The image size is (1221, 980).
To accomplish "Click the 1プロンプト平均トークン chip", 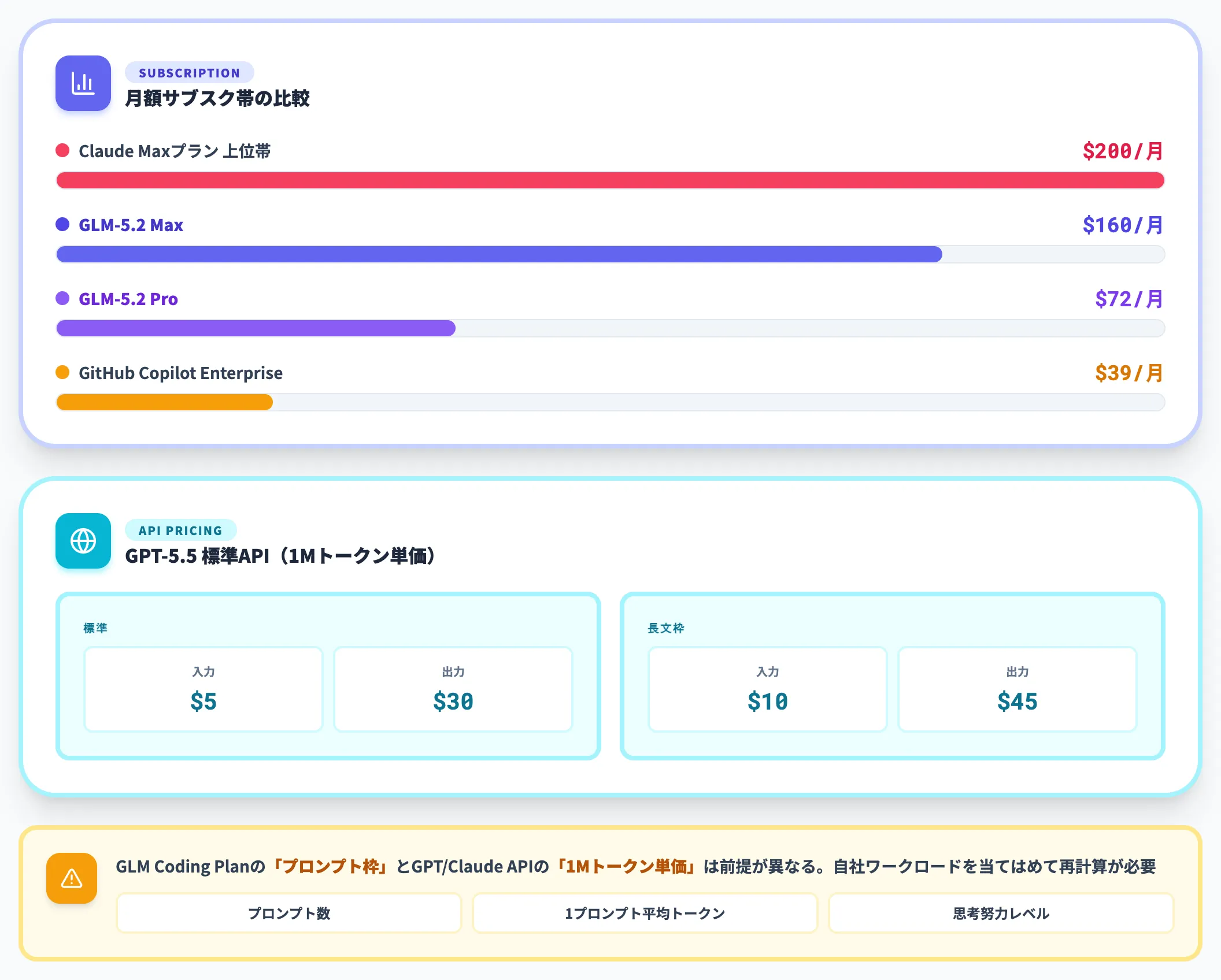I will 645,913.
